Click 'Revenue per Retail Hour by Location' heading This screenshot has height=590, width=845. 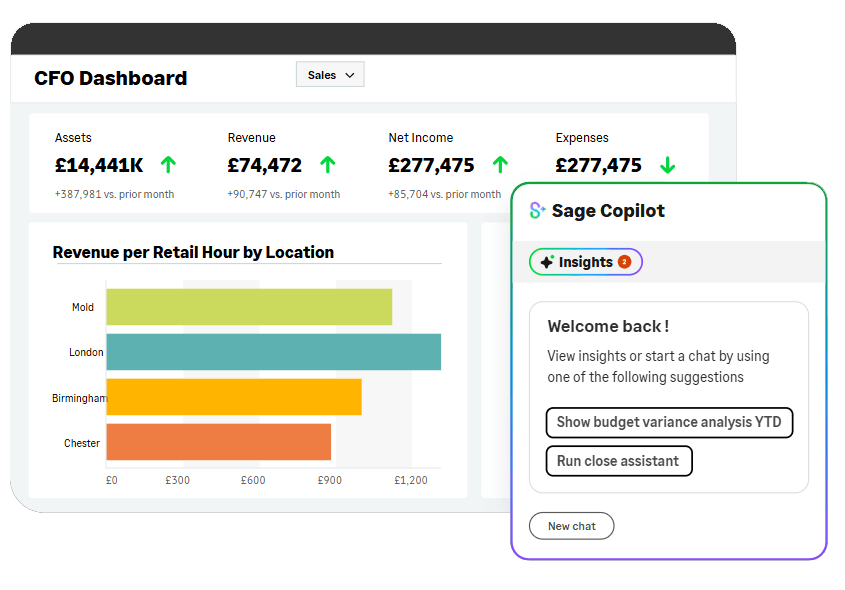193,252
